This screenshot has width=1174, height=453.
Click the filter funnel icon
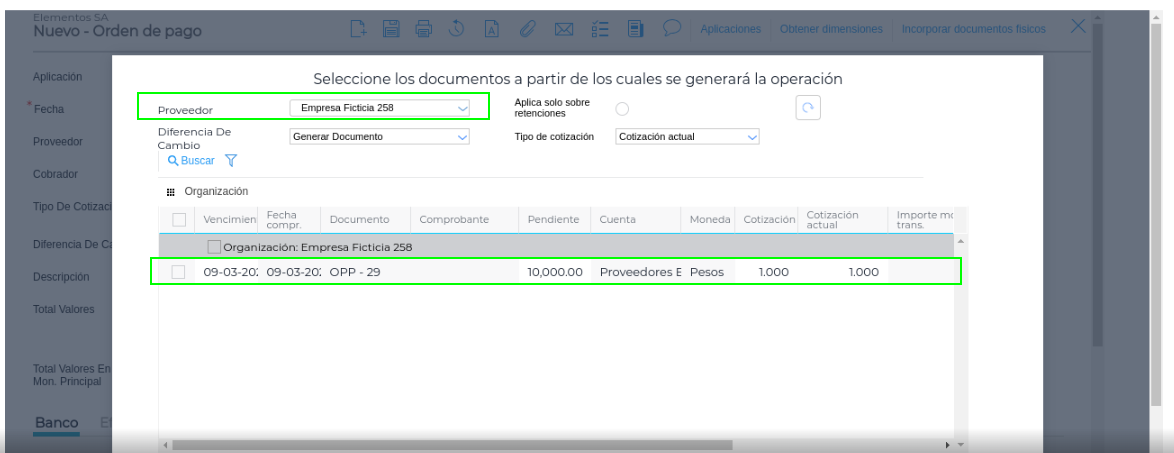230,160
